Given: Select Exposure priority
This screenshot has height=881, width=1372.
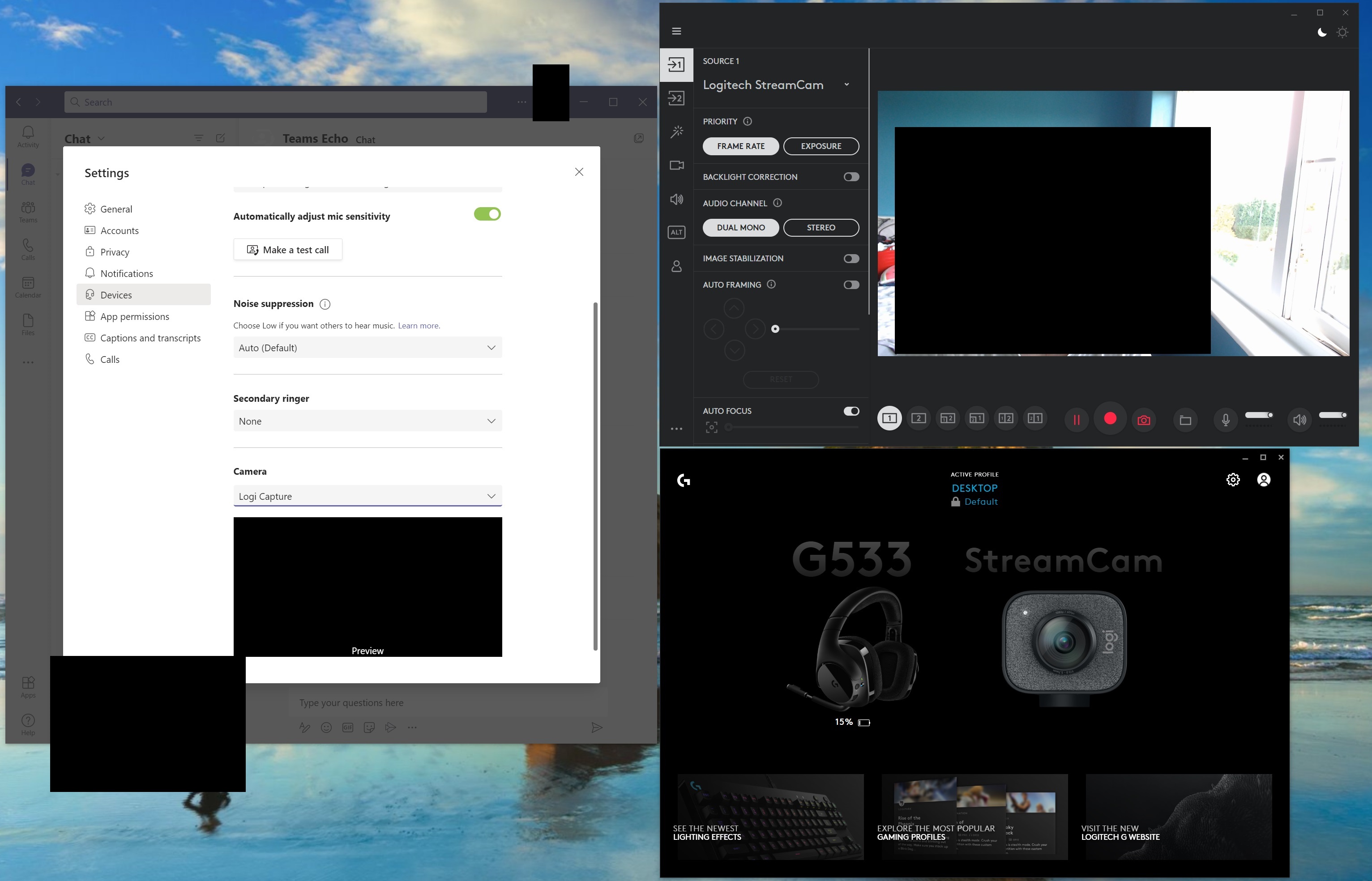Looking at the screenshot, I should tap(821, 146).
